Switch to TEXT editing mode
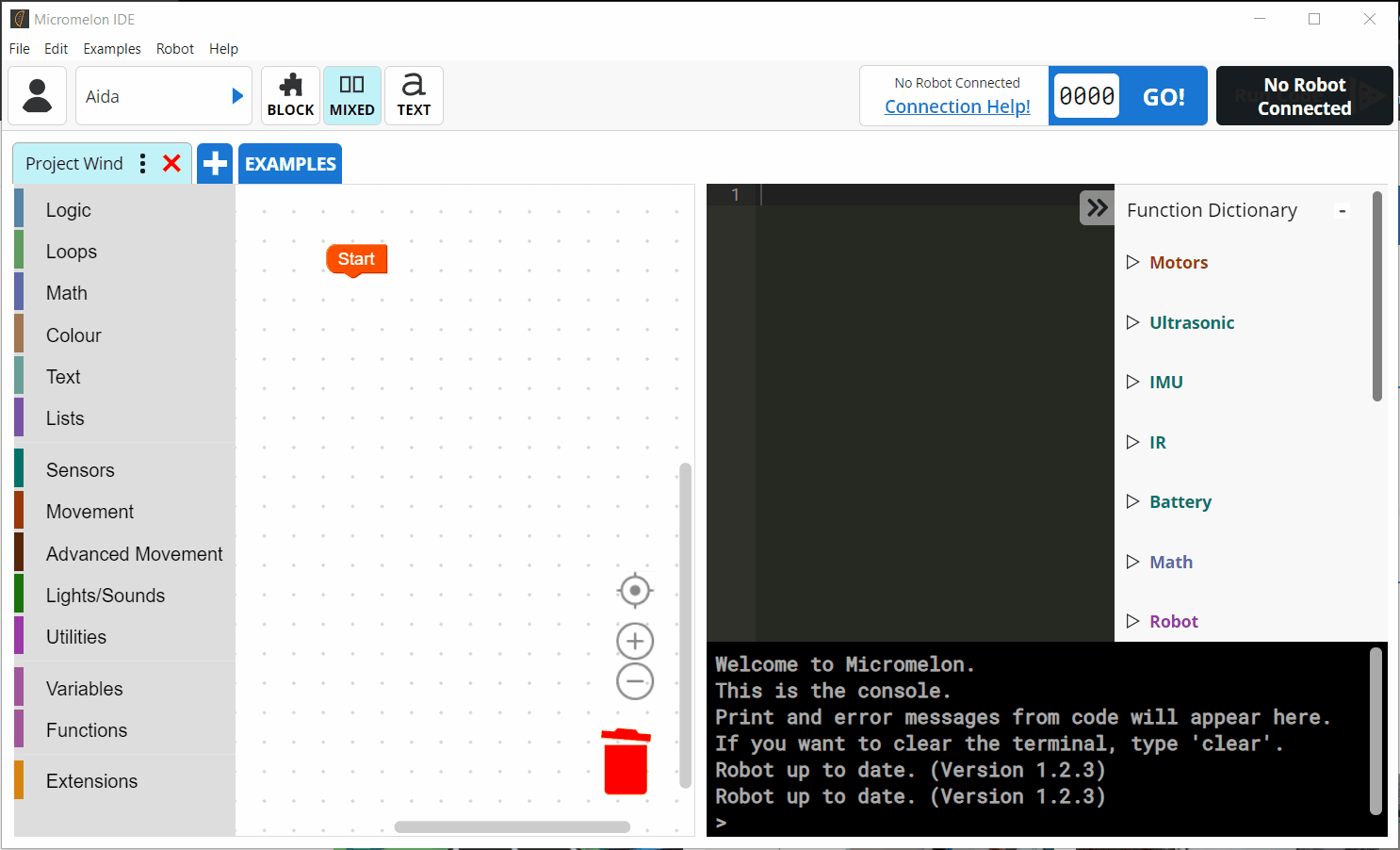 pos(414,96)
